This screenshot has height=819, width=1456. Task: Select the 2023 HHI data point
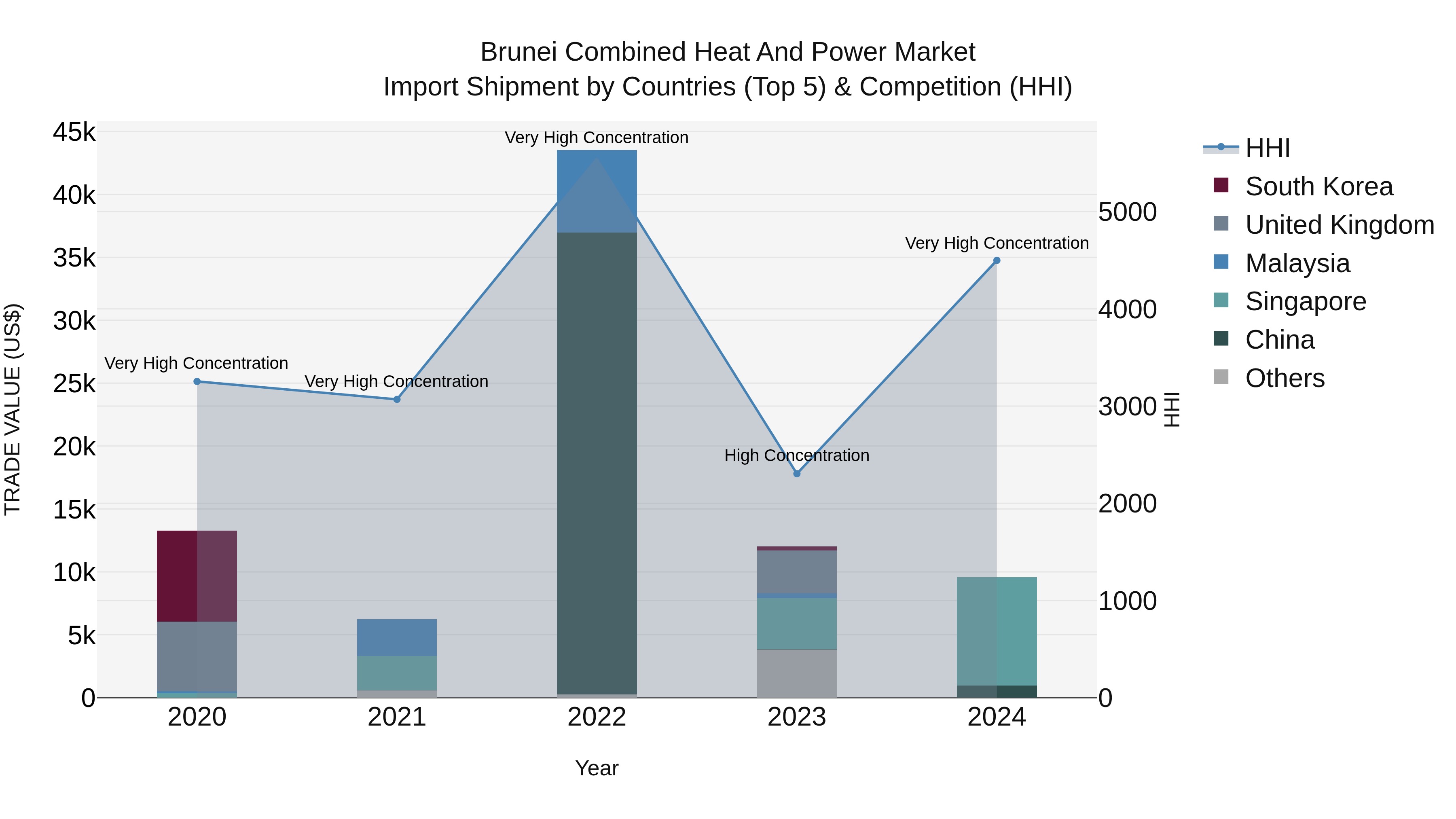coord(797,474)
